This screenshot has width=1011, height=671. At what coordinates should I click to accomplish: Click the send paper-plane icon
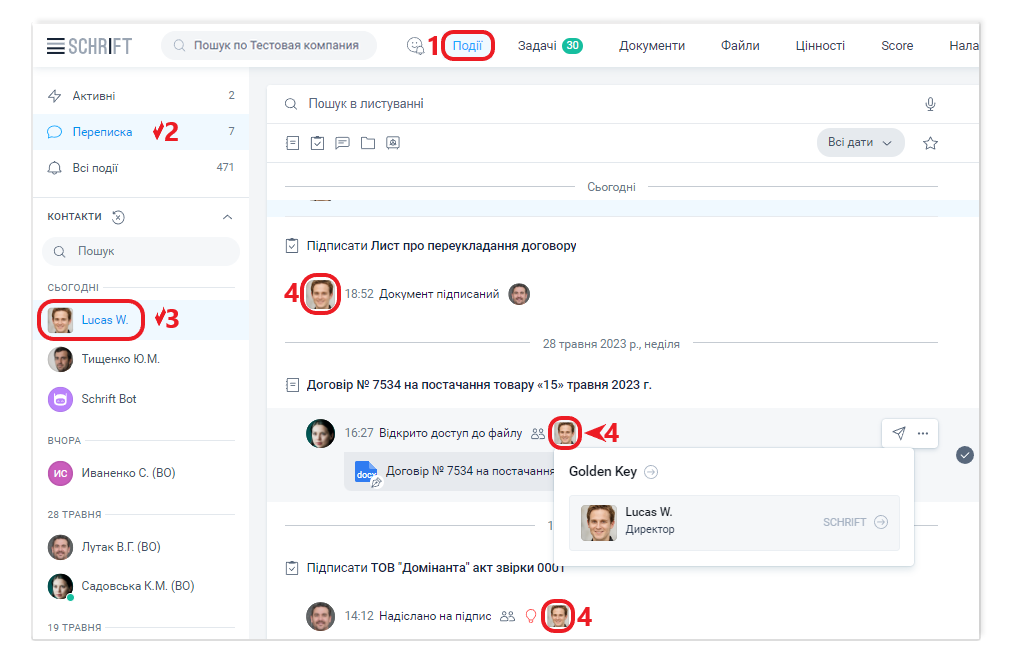pos(898,433)
